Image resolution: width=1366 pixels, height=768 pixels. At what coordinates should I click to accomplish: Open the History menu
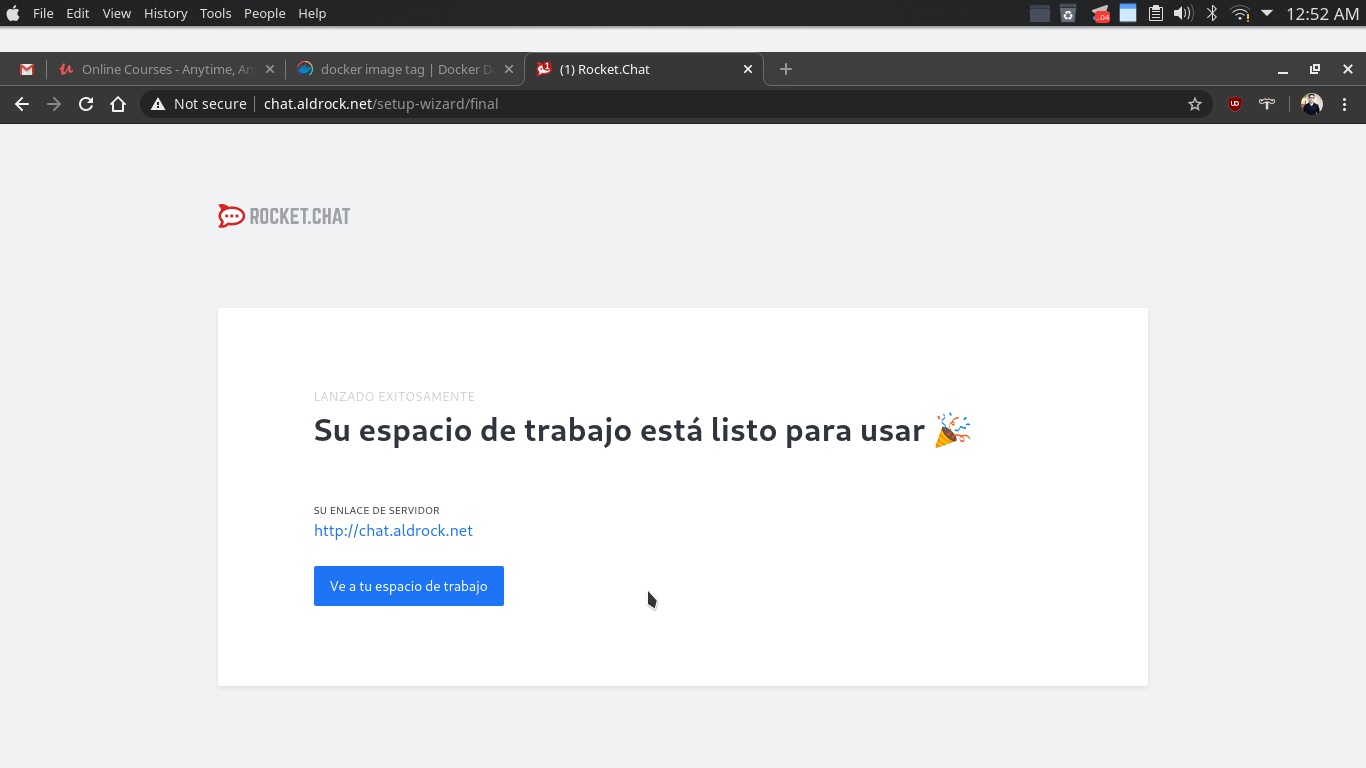[165, 13]
